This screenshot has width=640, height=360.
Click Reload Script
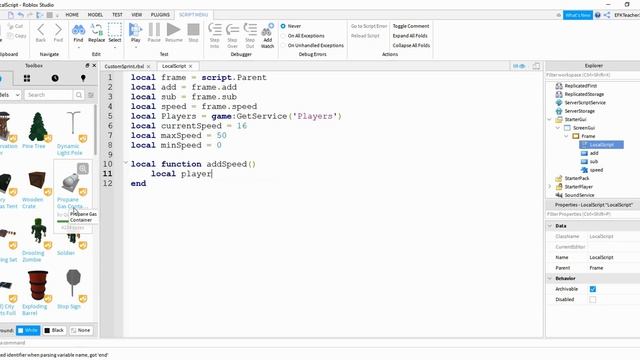click(x=365, y=36)
